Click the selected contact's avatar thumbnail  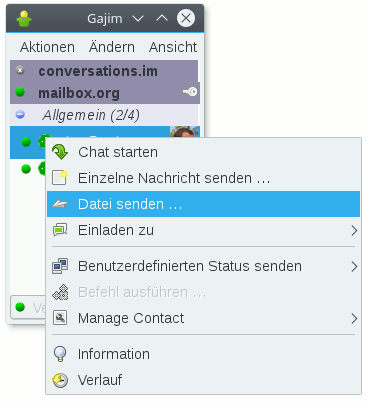point(185,132)
